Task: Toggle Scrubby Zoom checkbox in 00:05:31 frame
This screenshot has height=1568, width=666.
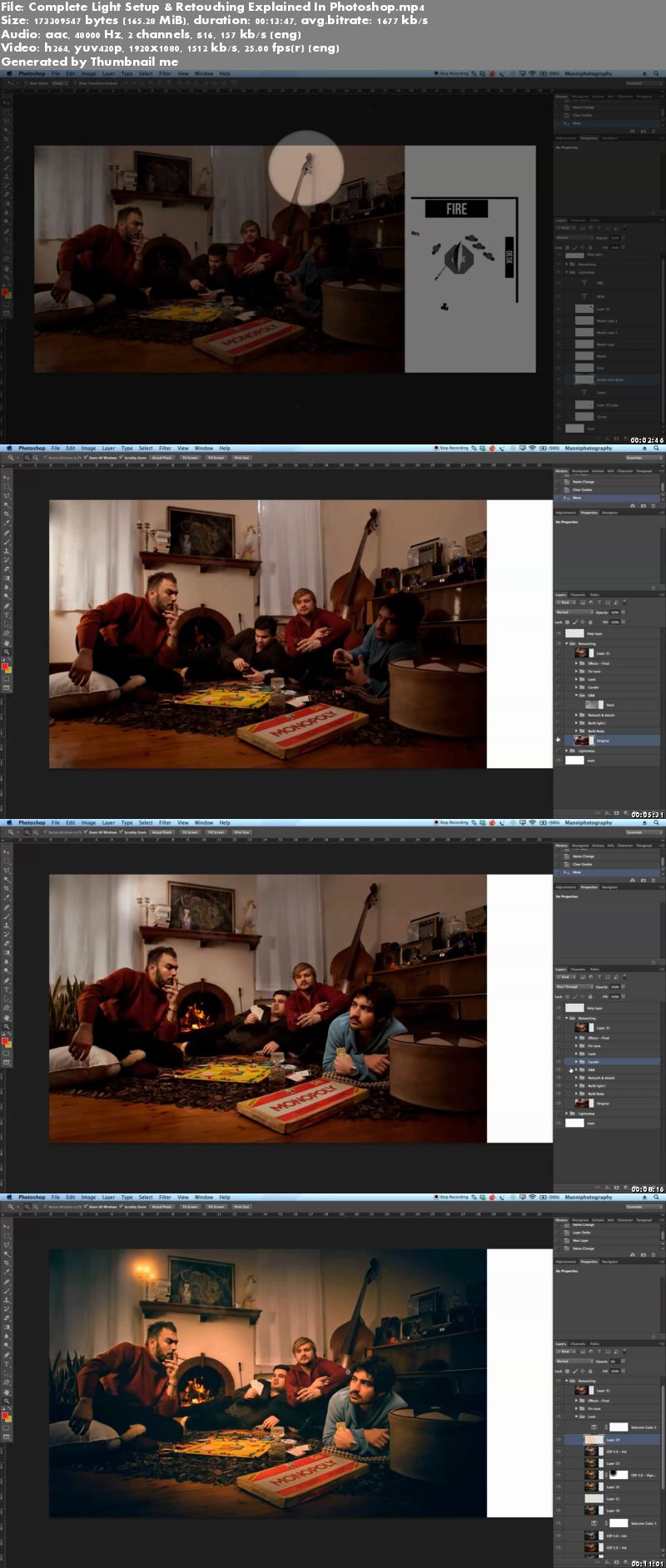Action: pos(121,457)
